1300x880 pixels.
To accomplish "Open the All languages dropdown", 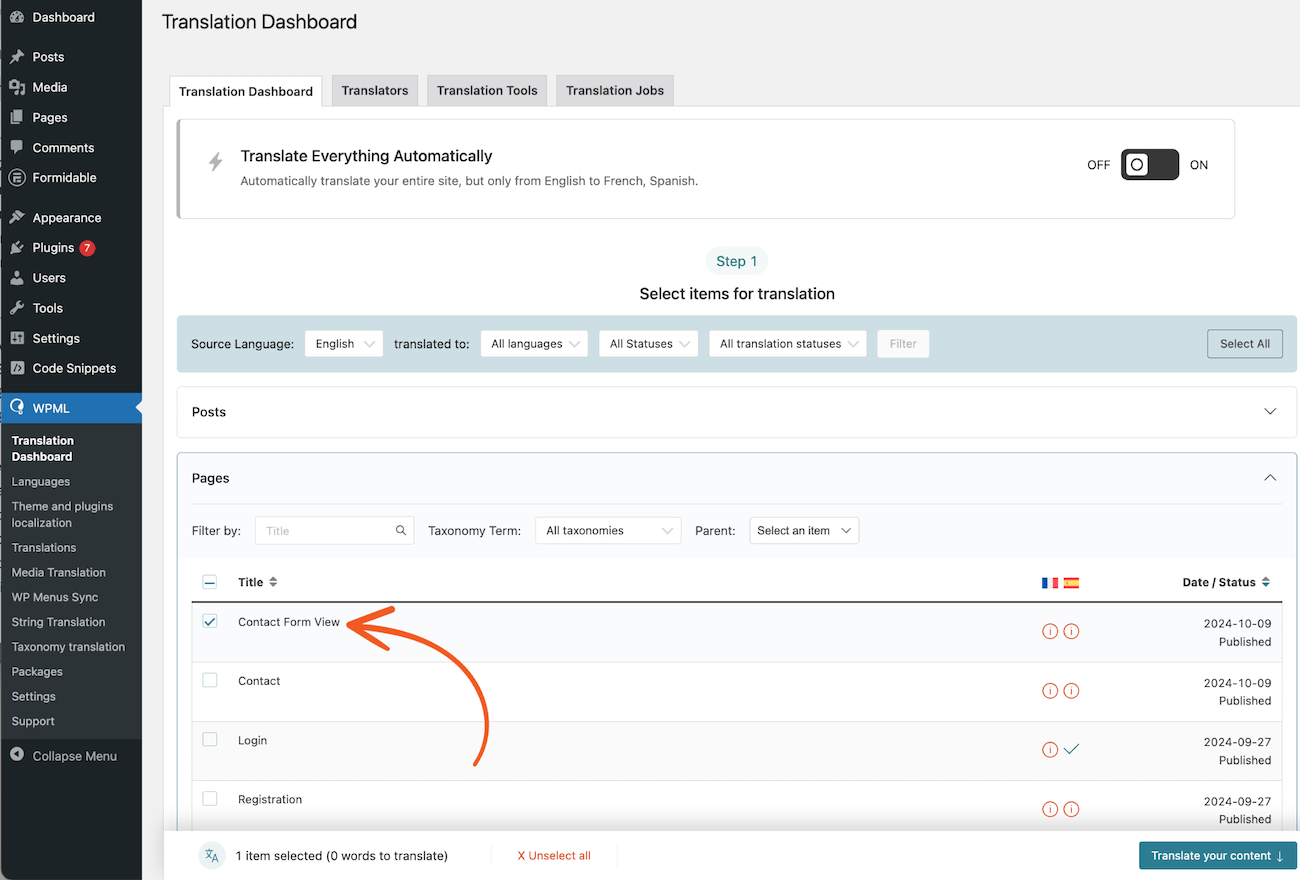I will click(x=533, y=344).
